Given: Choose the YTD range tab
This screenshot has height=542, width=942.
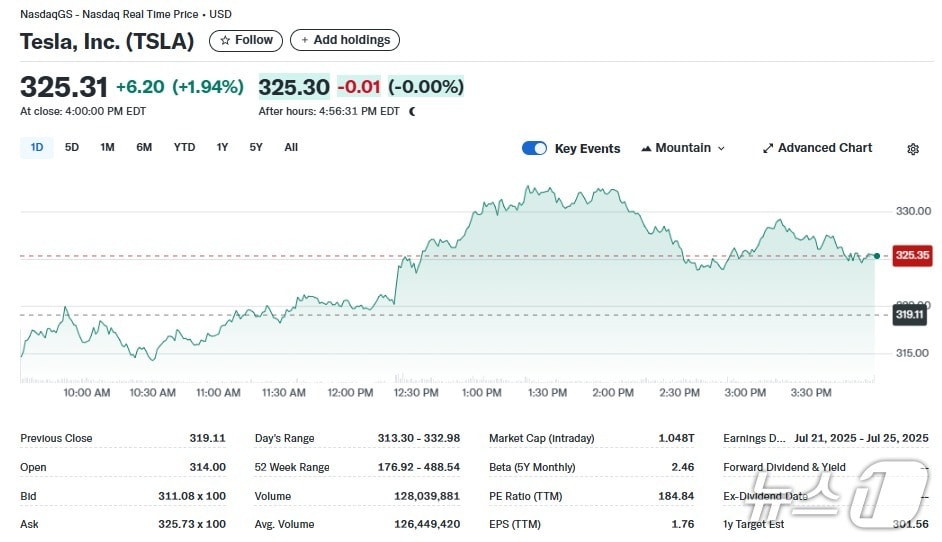Looking at the screenshot, I should coord(184,147).
